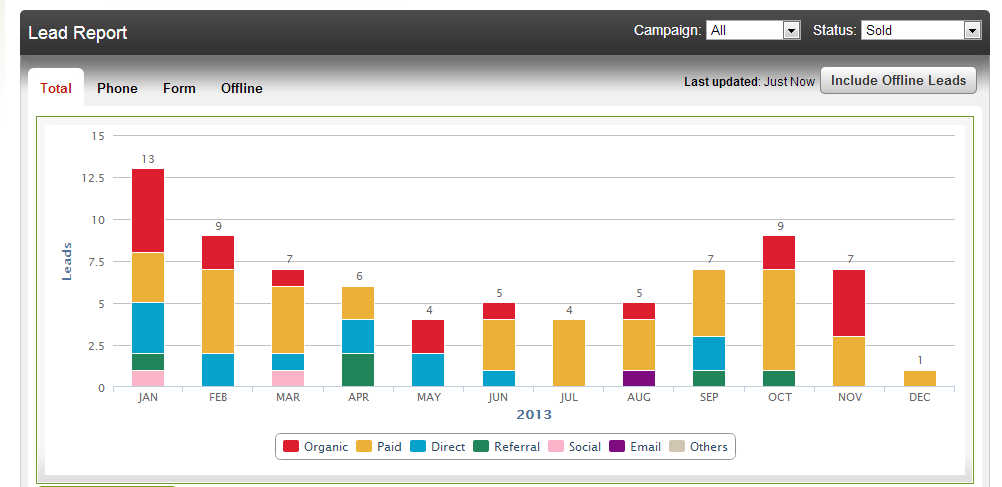Toggle the Email legend swatch
Viewport: 1002px width, 487px height.
tap(617, 447)
